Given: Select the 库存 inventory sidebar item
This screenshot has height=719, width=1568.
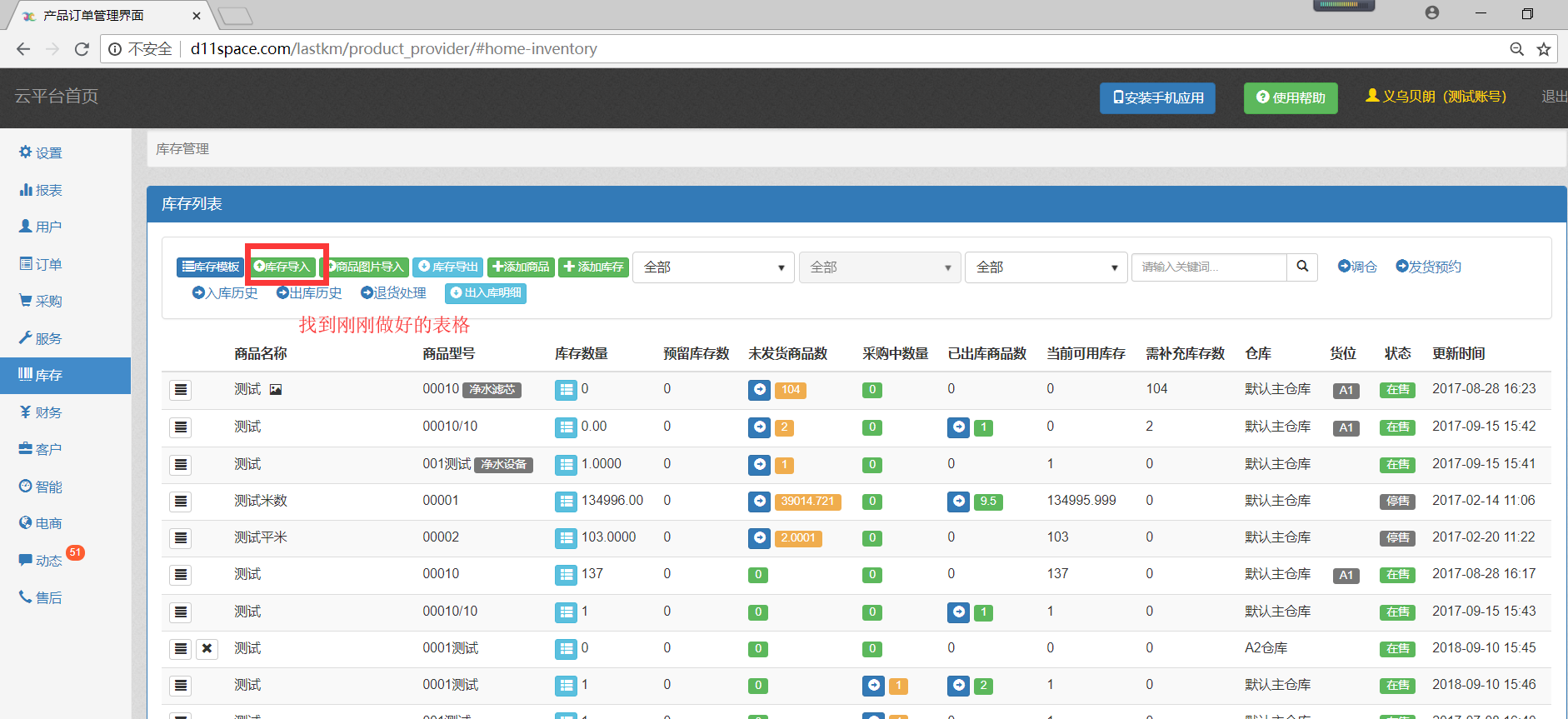Looking at the screenshot, I should [x=65, y=375].
